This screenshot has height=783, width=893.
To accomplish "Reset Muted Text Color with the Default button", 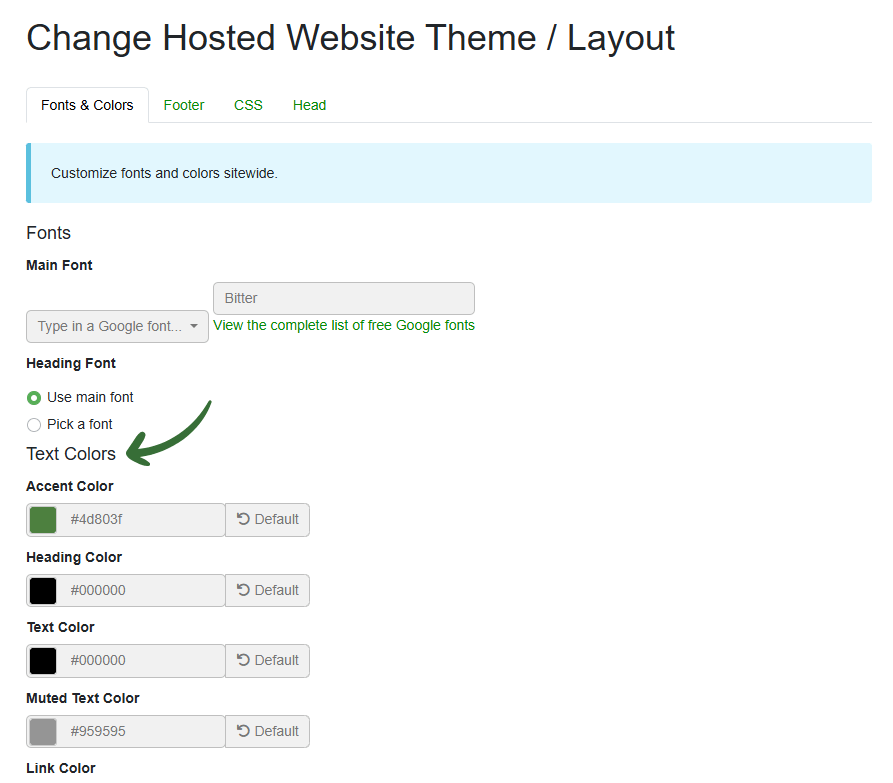I will click(267, 731).
